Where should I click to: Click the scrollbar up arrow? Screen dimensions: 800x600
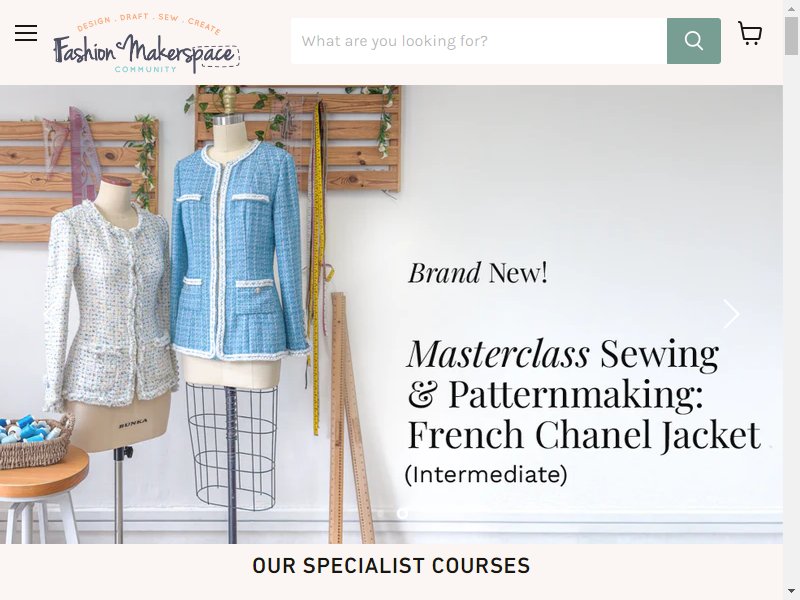point(791,8)
